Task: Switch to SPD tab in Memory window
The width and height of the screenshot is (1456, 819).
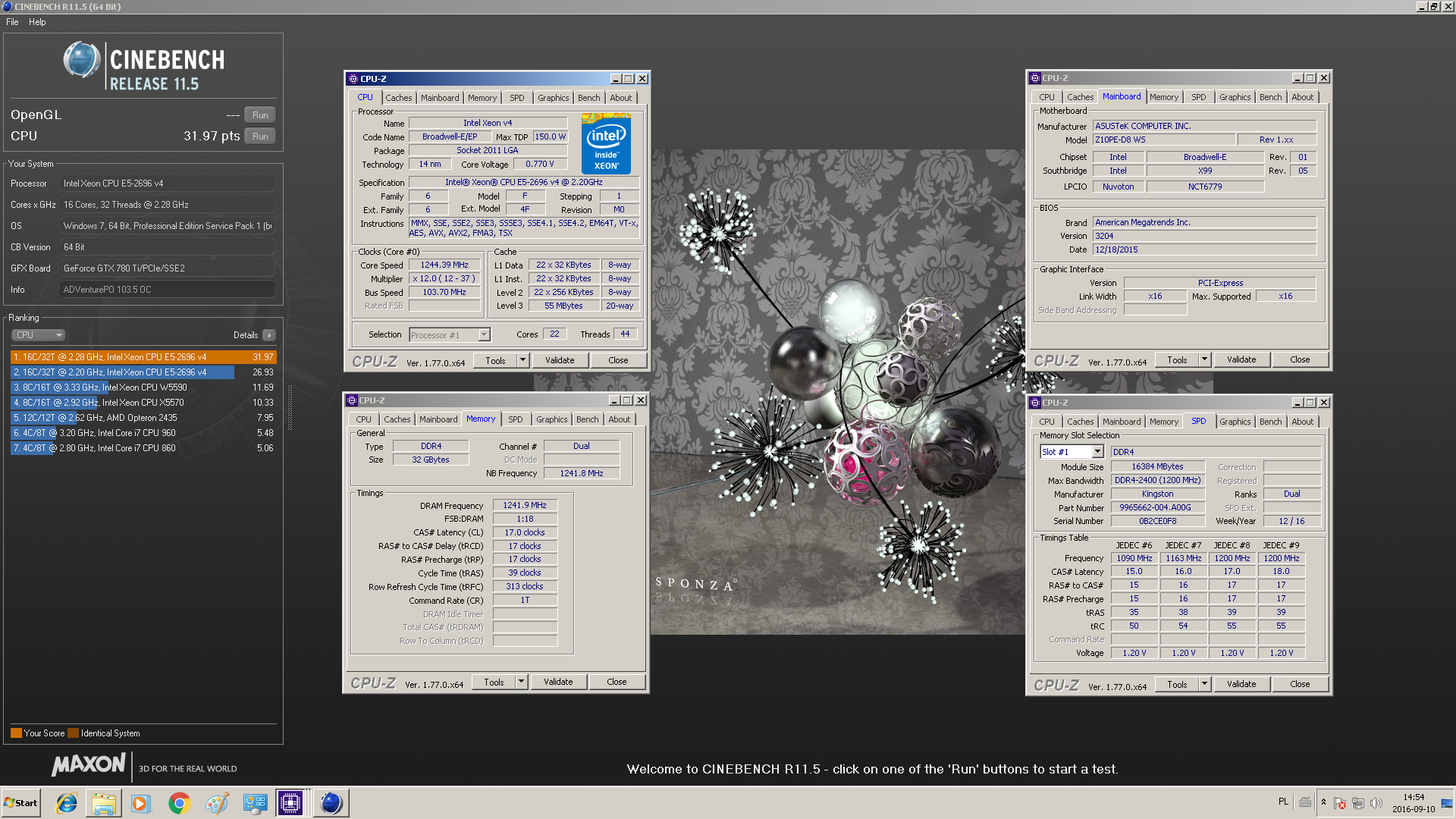Action: (516, 419)
